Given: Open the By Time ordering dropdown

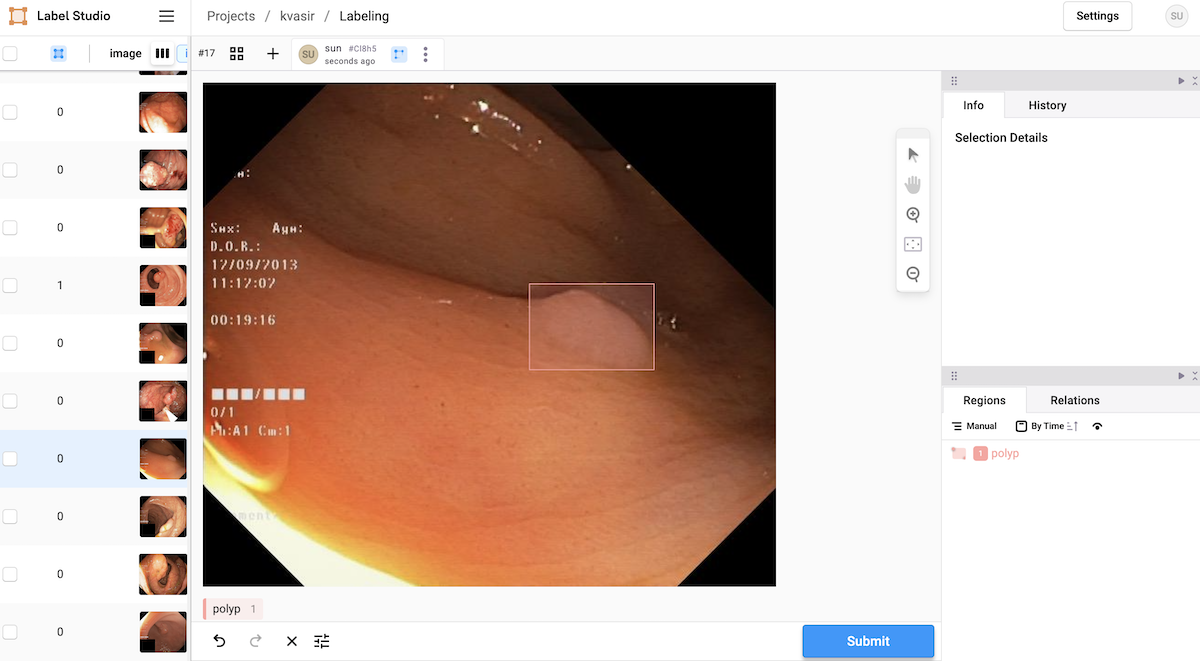Looking at the screenshot, I should pos(1040,426).
